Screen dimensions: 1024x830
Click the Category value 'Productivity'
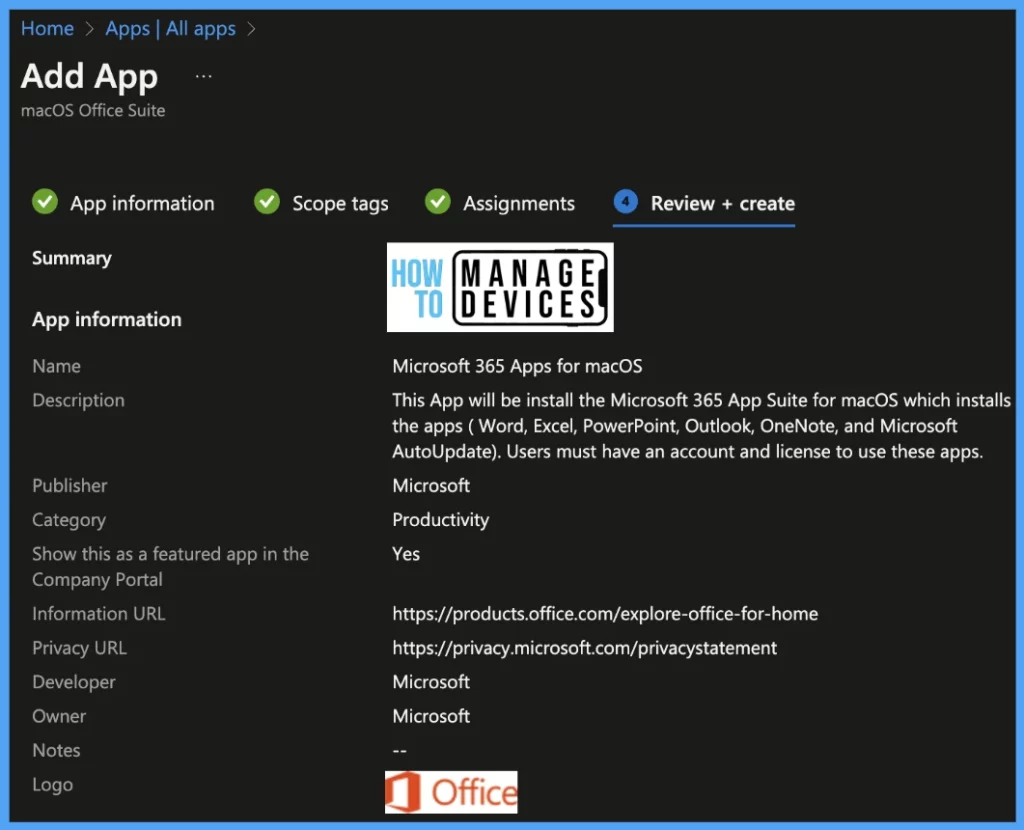(x=441, y=520)
